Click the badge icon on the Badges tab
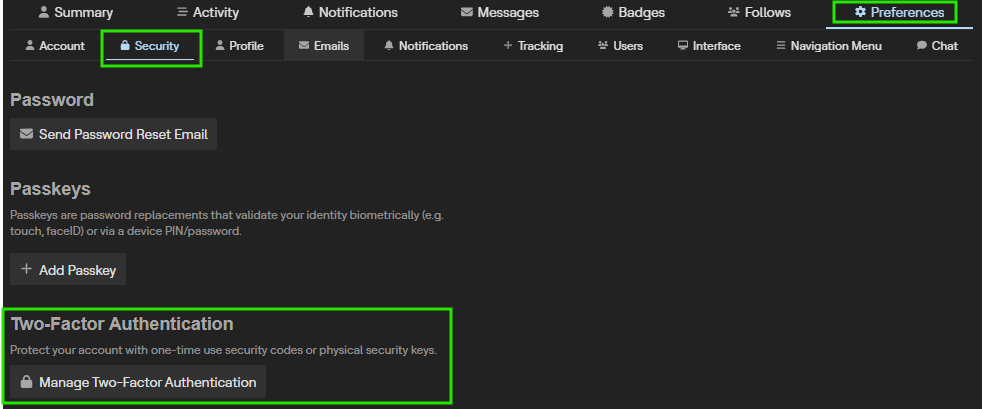The width and height of the screenshot is (982, 409). click(x=608, y=13)
